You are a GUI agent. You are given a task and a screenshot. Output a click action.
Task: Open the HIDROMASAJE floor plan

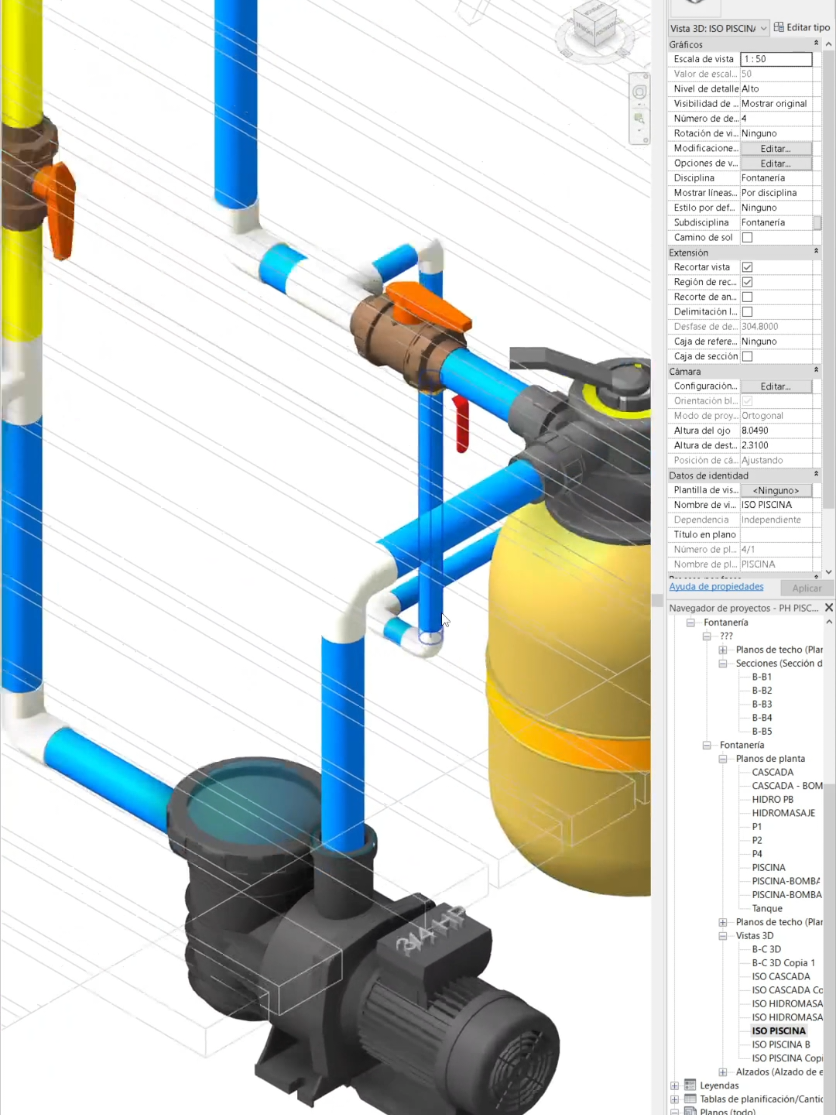(783, 813)
